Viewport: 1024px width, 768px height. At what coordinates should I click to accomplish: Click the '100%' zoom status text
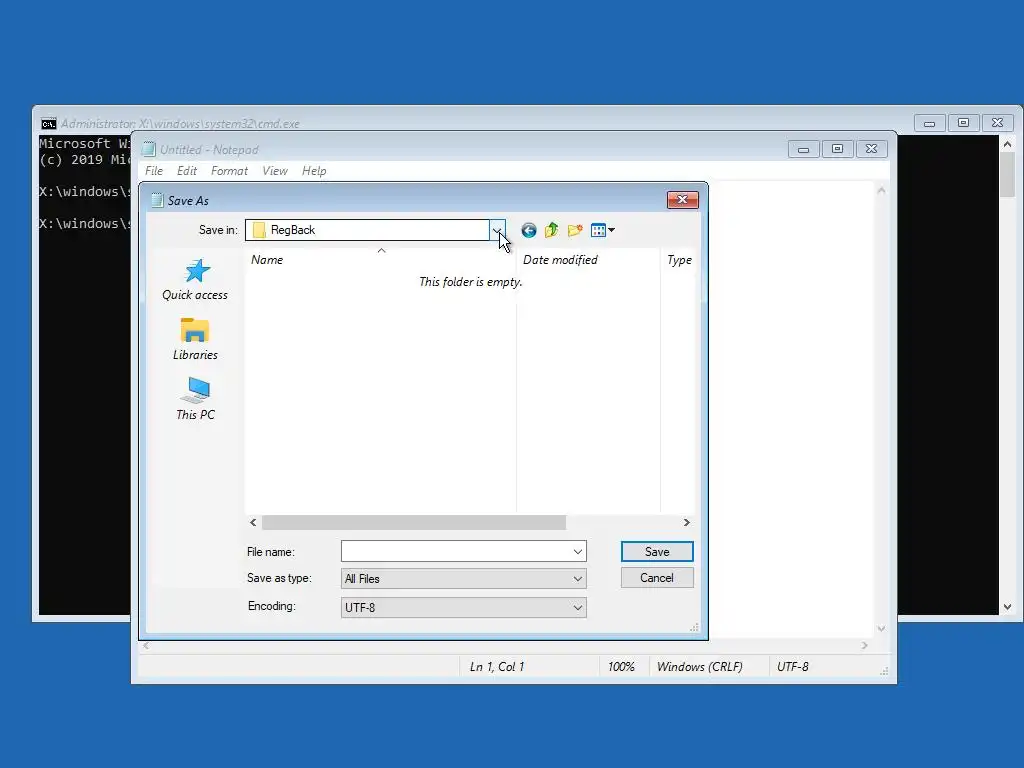click(621, 667)
